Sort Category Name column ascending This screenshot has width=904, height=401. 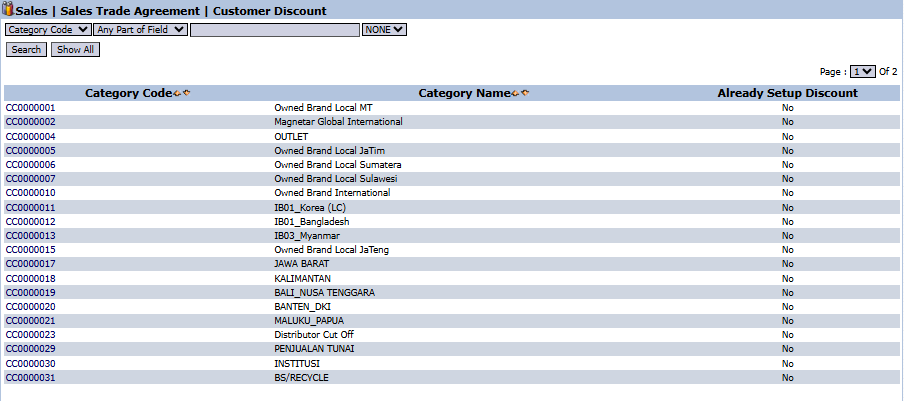click(515, 93)
